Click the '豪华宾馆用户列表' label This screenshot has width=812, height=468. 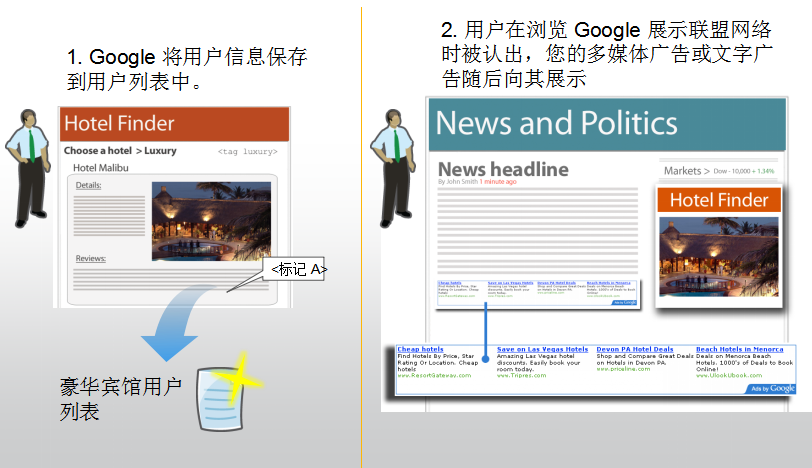[x=121, y=399]
